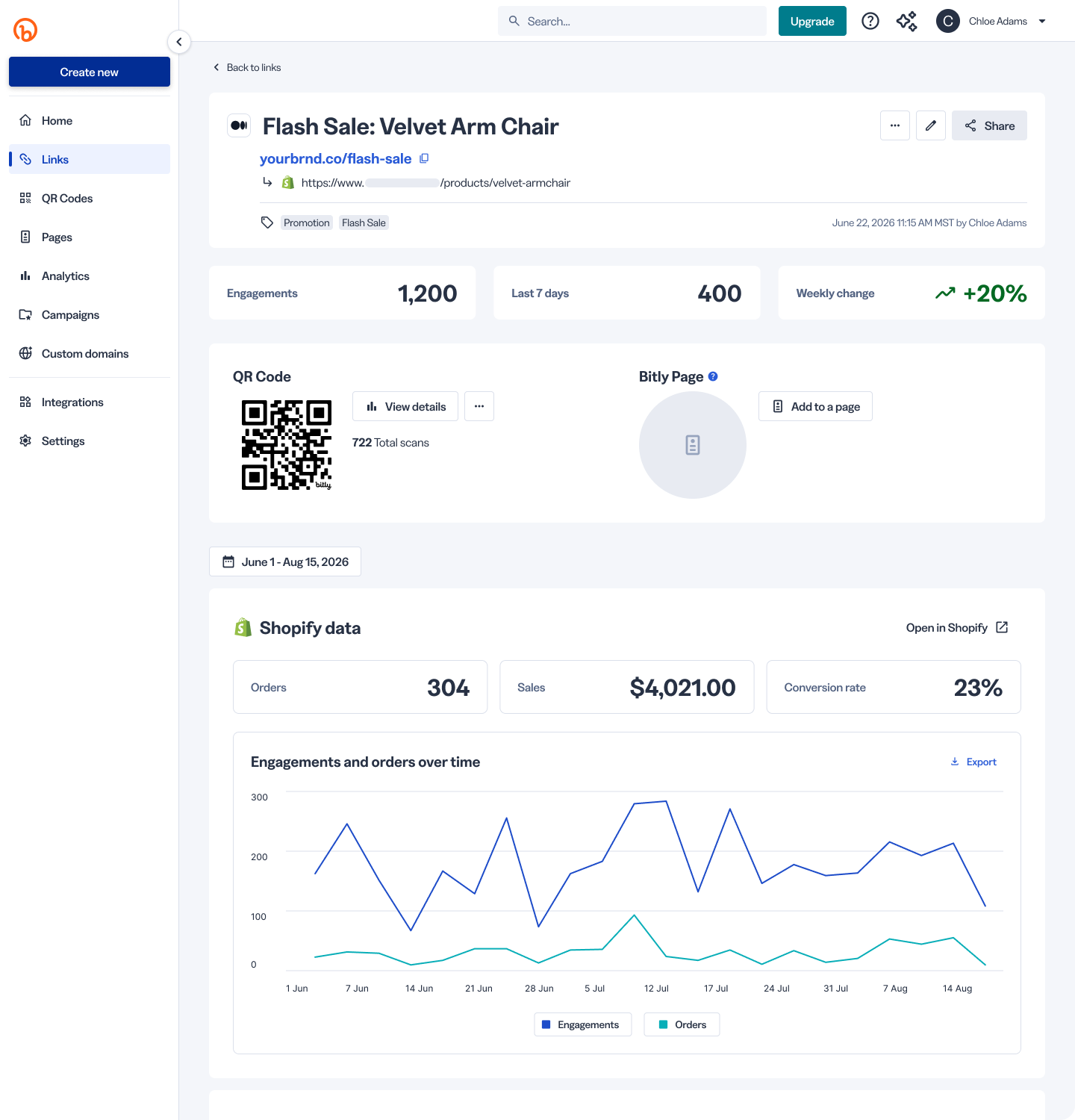Click the AI sparkle icon in header
Screen dimensions: 1075x1120
pyautogui.click(x=907, y=21)
